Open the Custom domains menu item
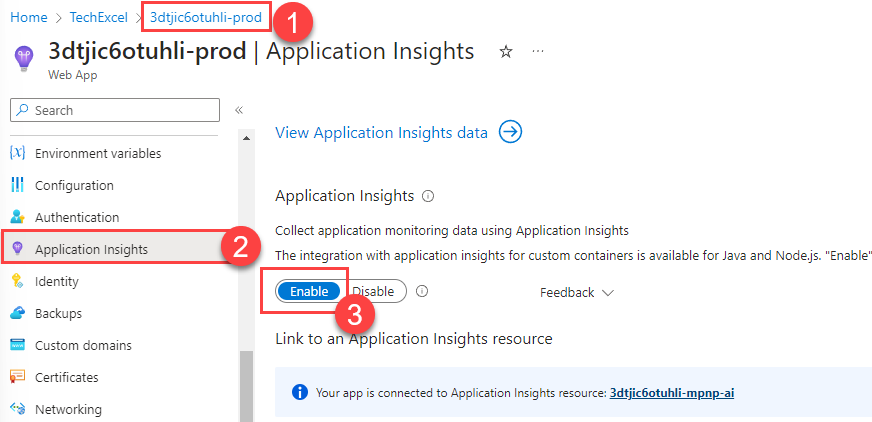872x422 pixels. click(83, 345)
